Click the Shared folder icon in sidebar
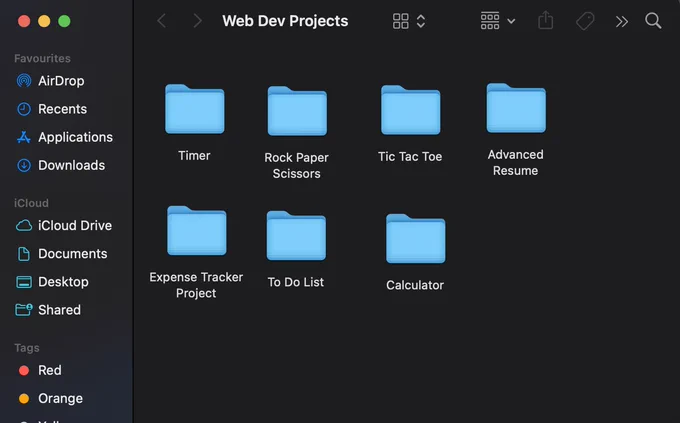 [x=24, y=310]
